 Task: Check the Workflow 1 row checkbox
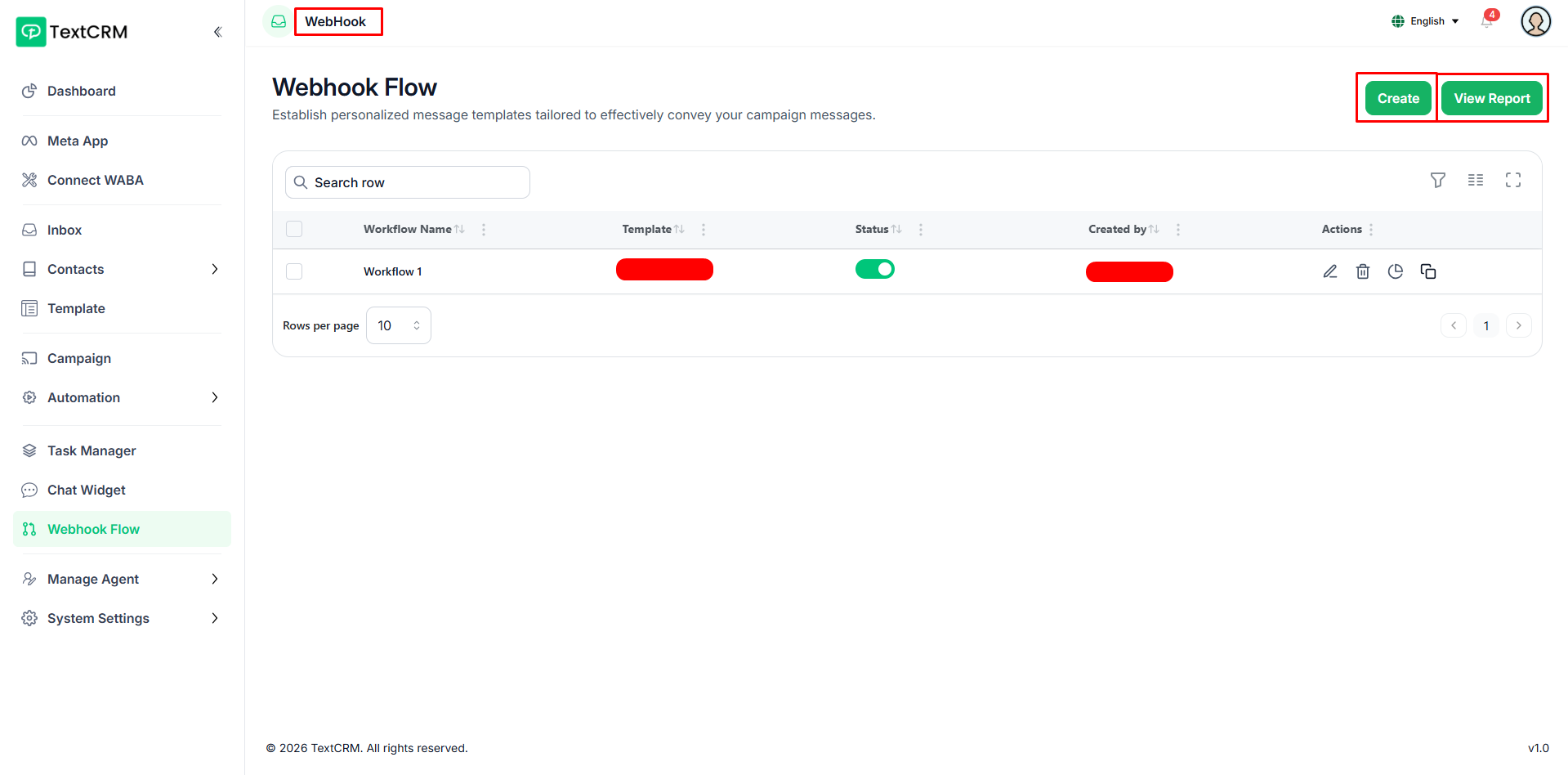(294, 271)
